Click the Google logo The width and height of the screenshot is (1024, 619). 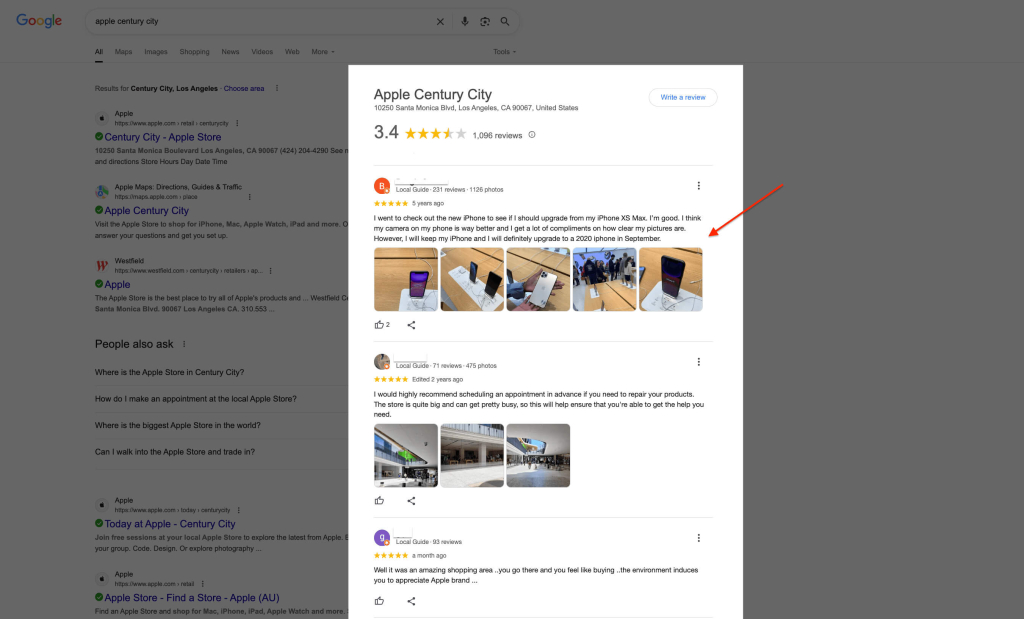39,21
